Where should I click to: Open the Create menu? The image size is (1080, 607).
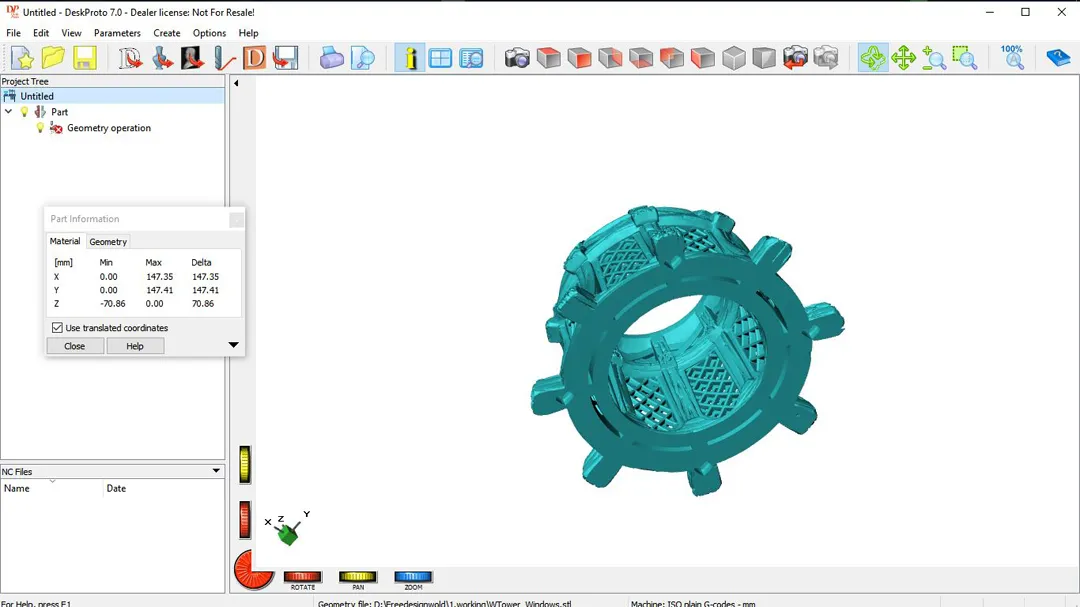coord(167,33)
